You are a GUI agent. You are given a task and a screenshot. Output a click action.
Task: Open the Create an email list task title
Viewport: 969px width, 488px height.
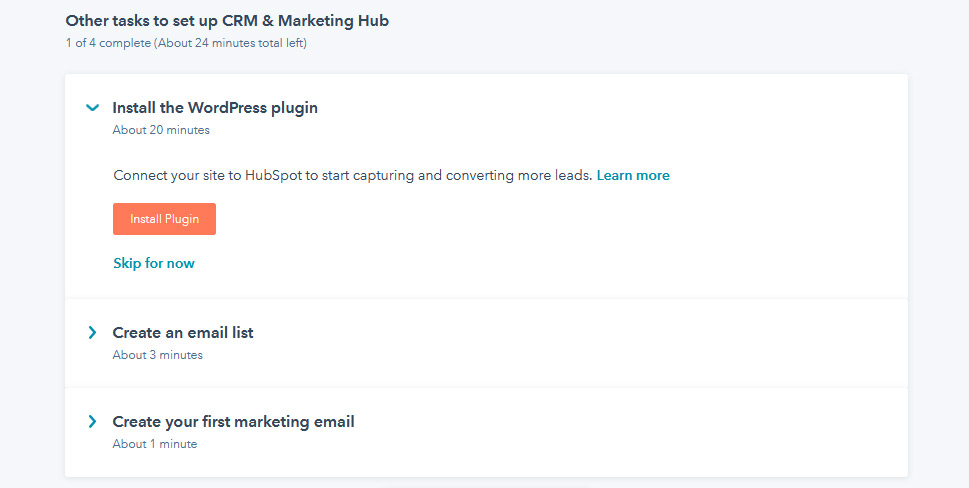click(x=183, y=333)
